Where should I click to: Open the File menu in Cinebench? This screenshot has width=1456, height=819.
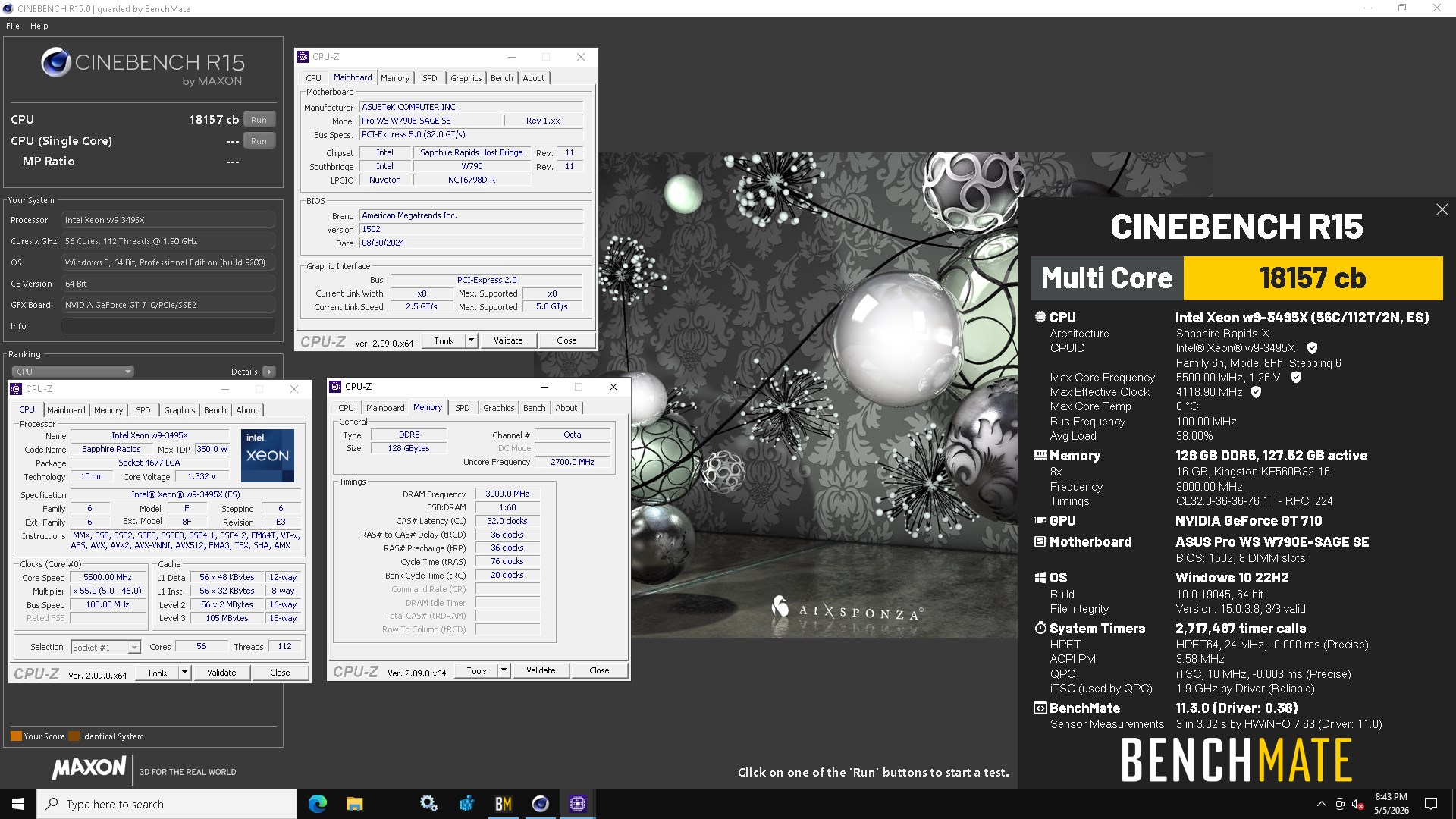(13, 26)
